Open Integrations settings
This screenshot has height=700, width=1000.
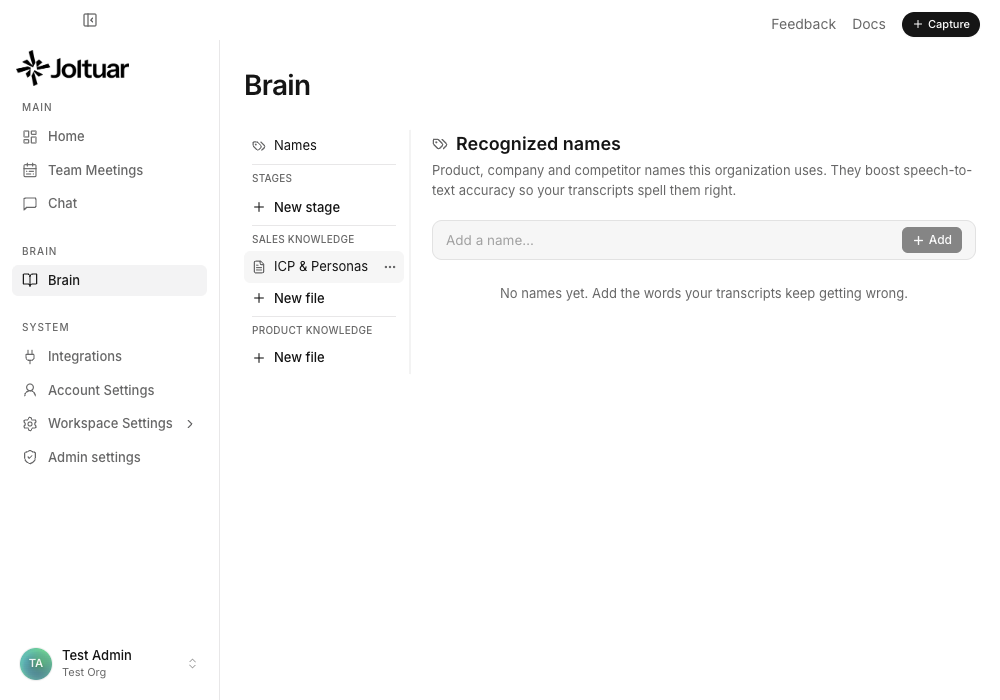click(x=109, y=356)
